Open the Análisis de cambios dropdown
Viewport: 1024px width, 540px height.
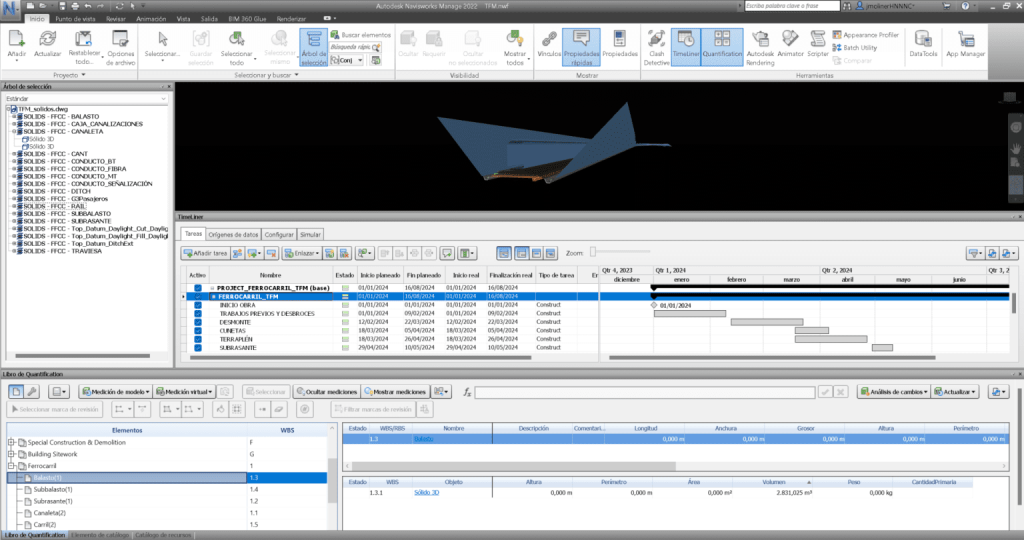click(x=890, y=391)
